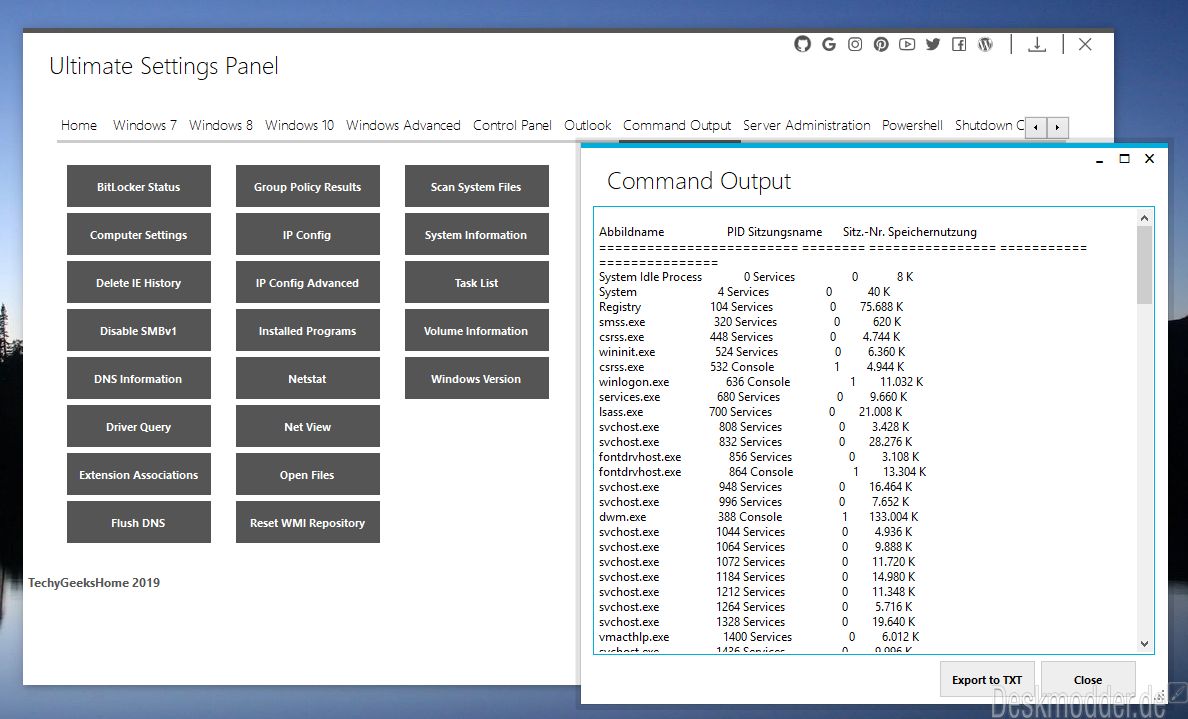Image resolution: width=1188 pixels, height=719 pixels.
Task: Open the Instagram icon link
Action: pos(855,44)
